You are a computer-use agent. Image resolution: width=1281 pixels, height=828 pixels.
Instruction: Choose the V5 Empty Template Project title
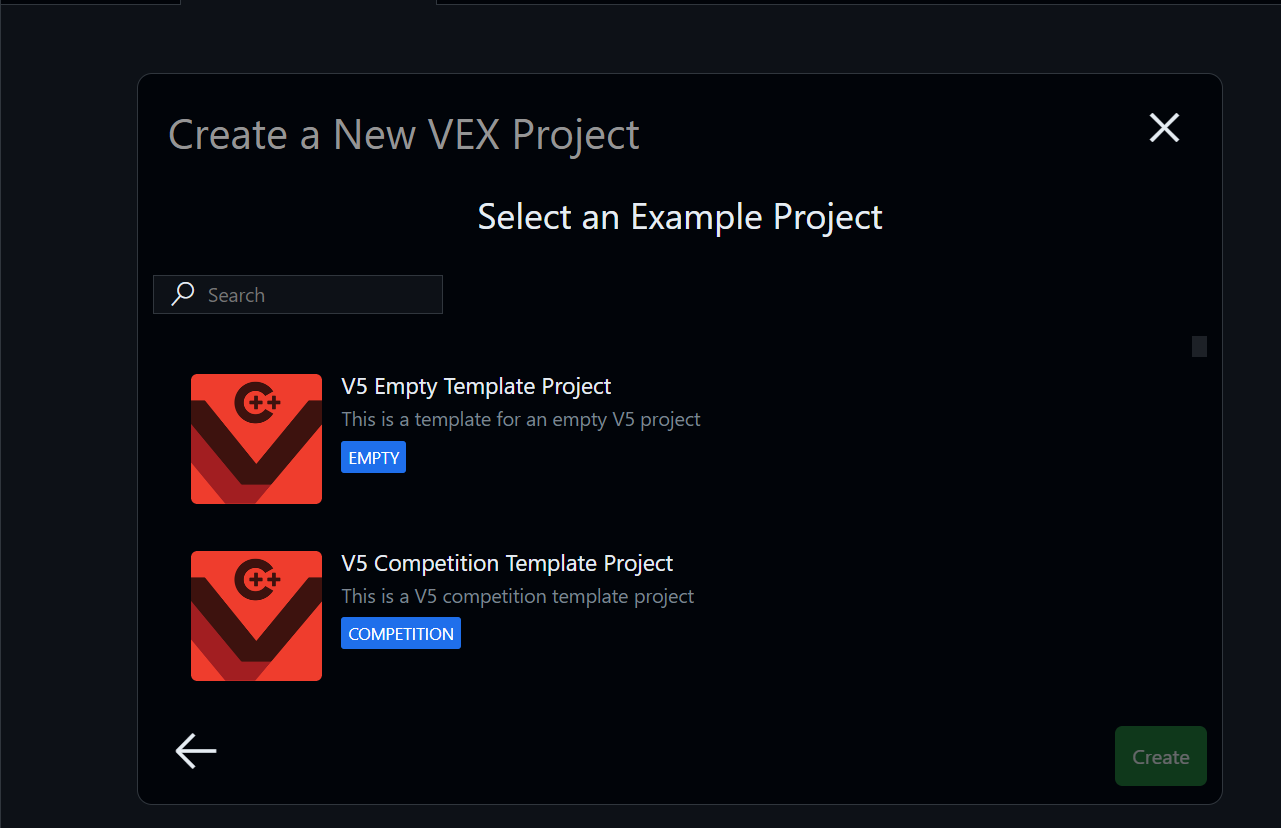tap(476, 386)
